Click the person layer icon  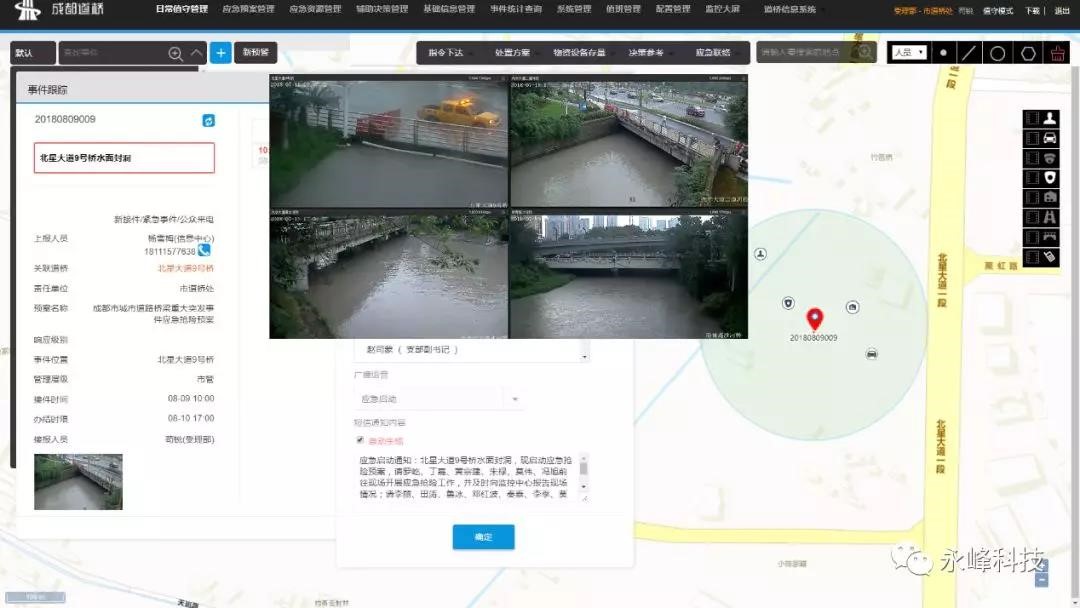1050,118
